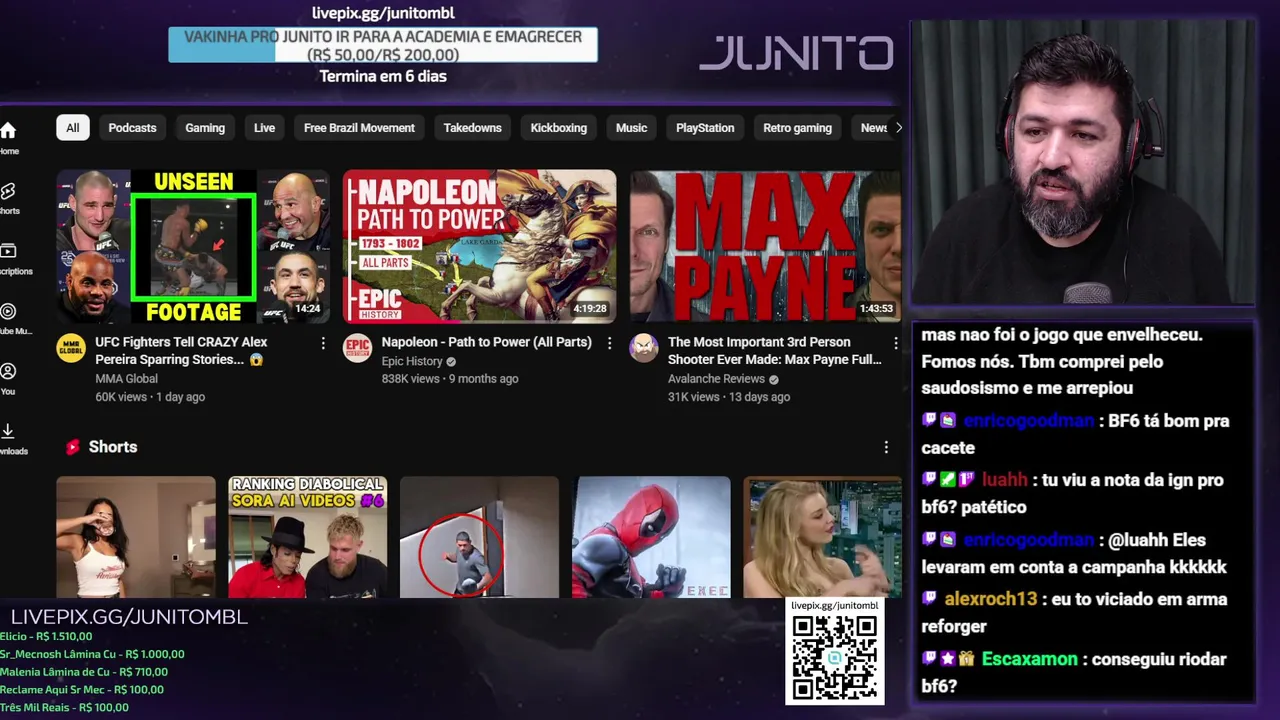Open the Ranking Diabolical Sora AI short
Image resolution: width=1280 pixels, height=720 pixels.
(308, 537)
